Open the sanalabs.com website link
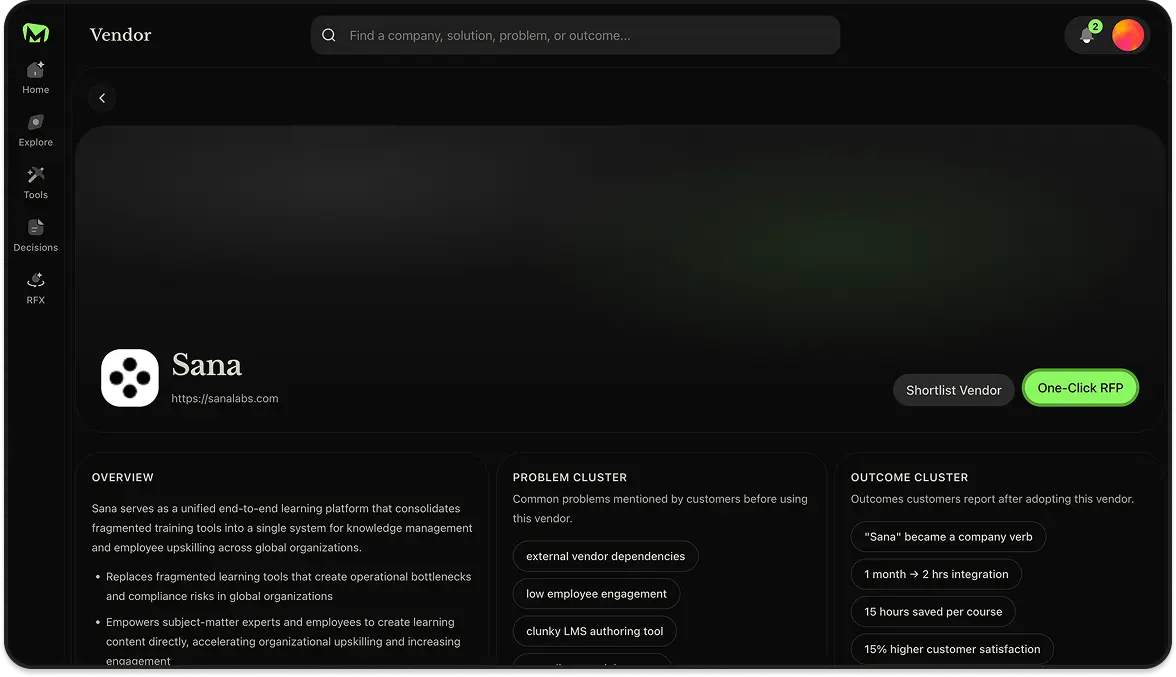 click(x=224, y=398)
